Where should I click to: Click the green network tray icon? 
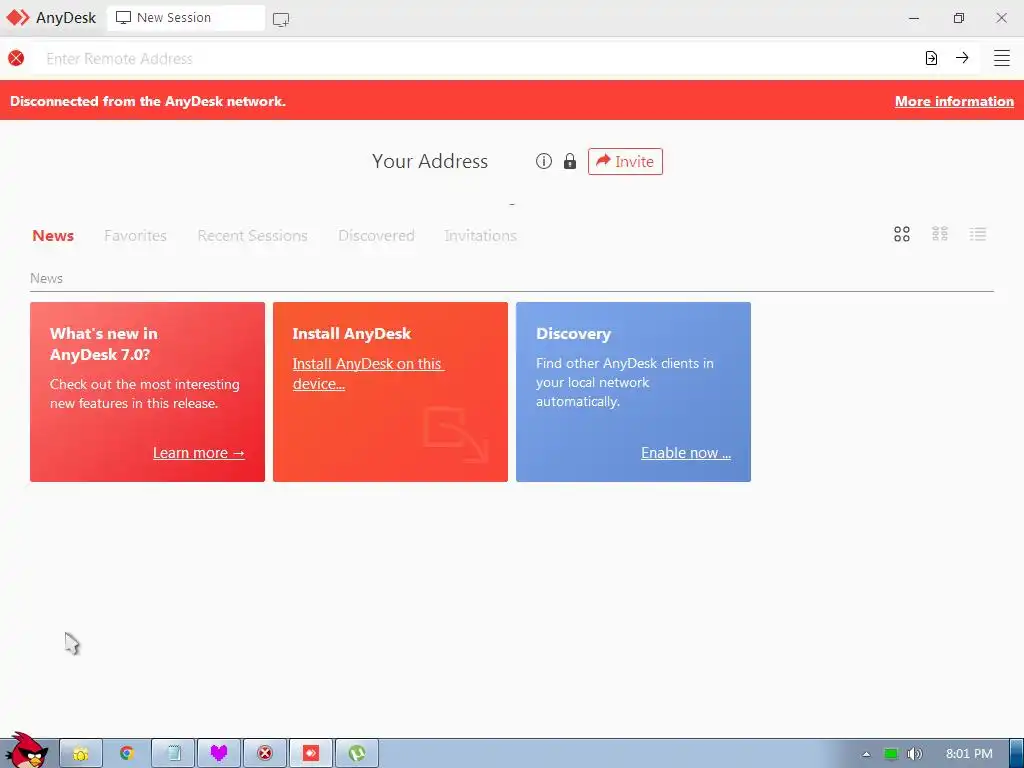tap(891, 754)
